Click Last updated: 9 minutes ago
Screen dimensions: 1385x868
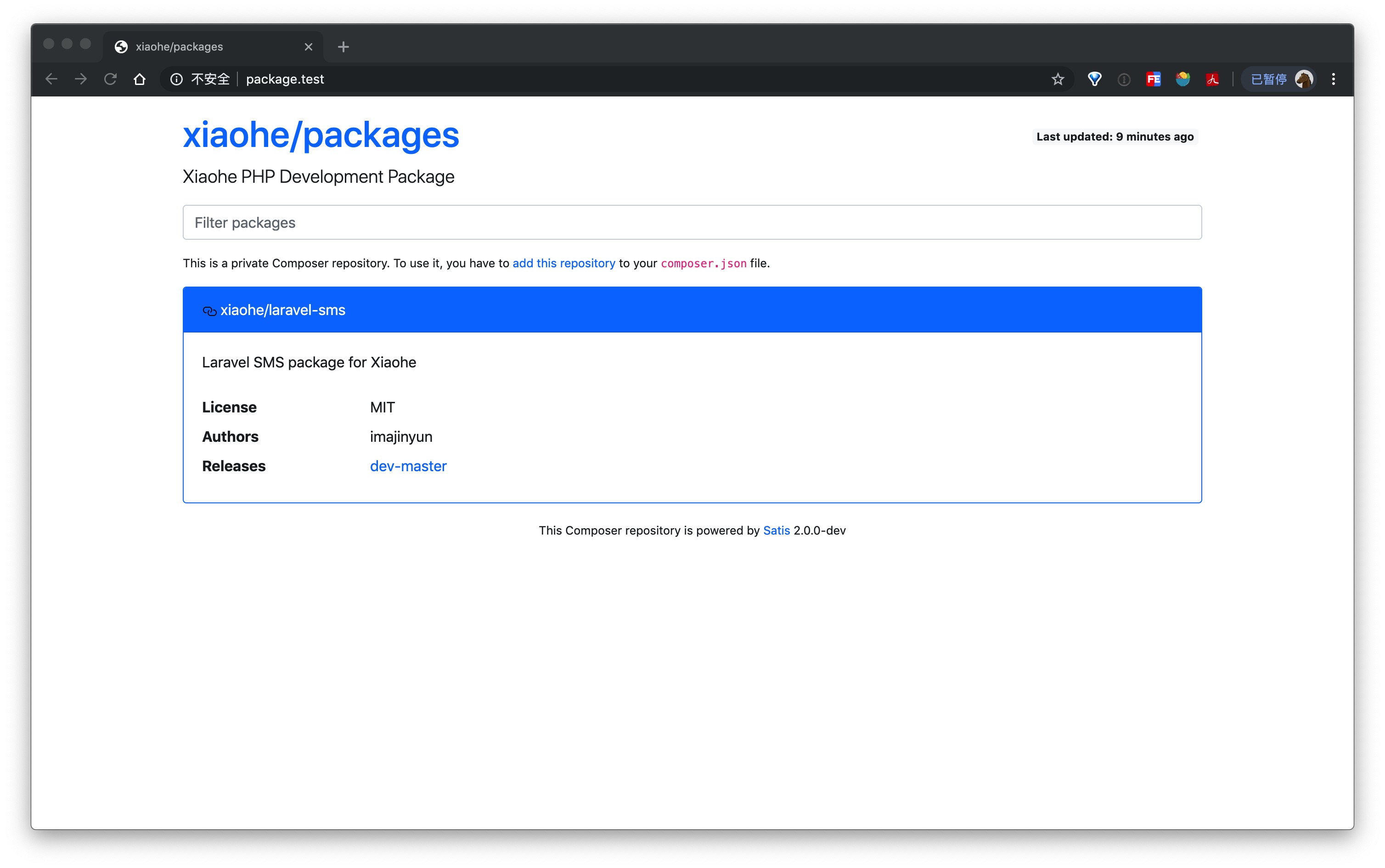coord(1115,137)
